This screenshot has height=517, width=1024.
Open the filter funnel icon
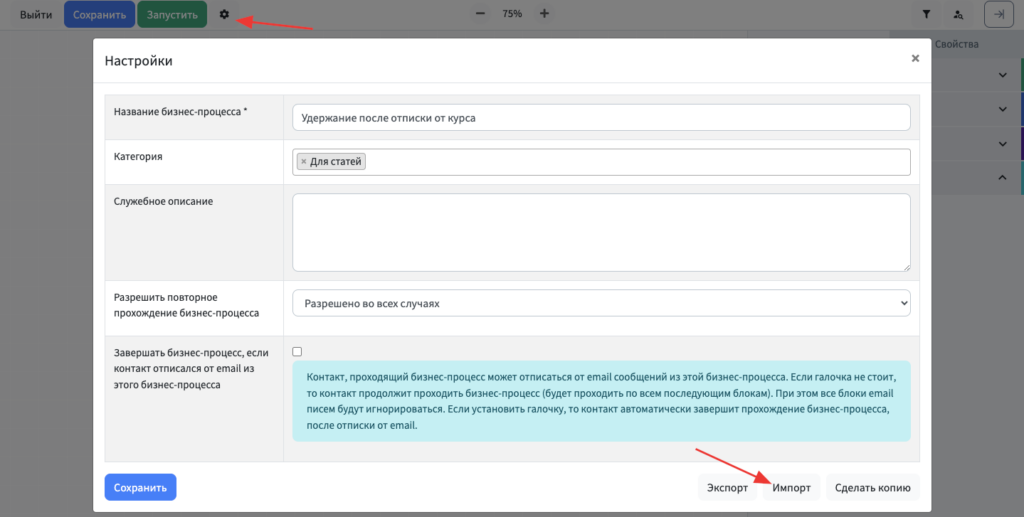click(926, 15)
